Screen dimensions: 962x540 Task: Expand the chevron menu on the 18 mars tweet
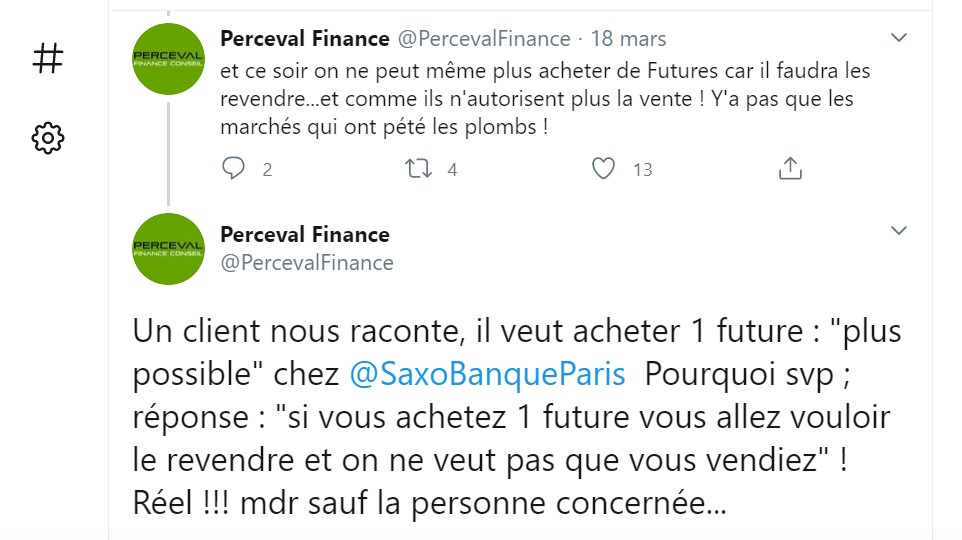(x=898, y=38)
